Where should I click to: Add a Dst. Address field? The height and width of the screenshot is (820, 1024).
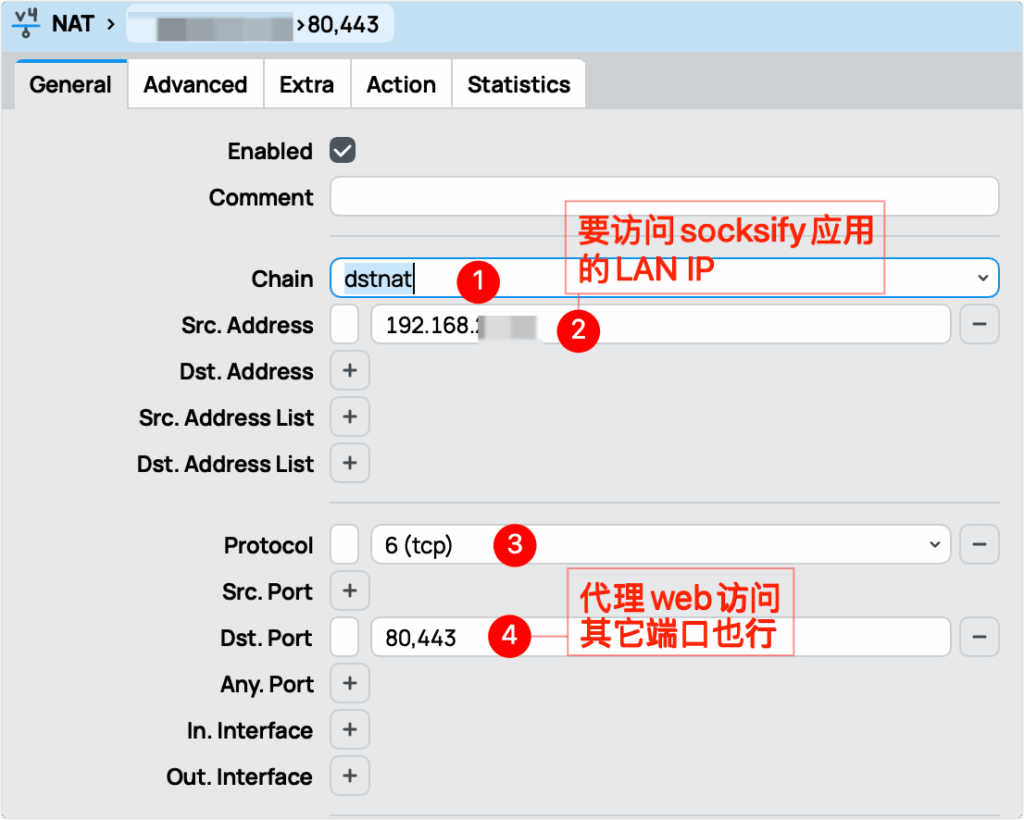[349, 371]
